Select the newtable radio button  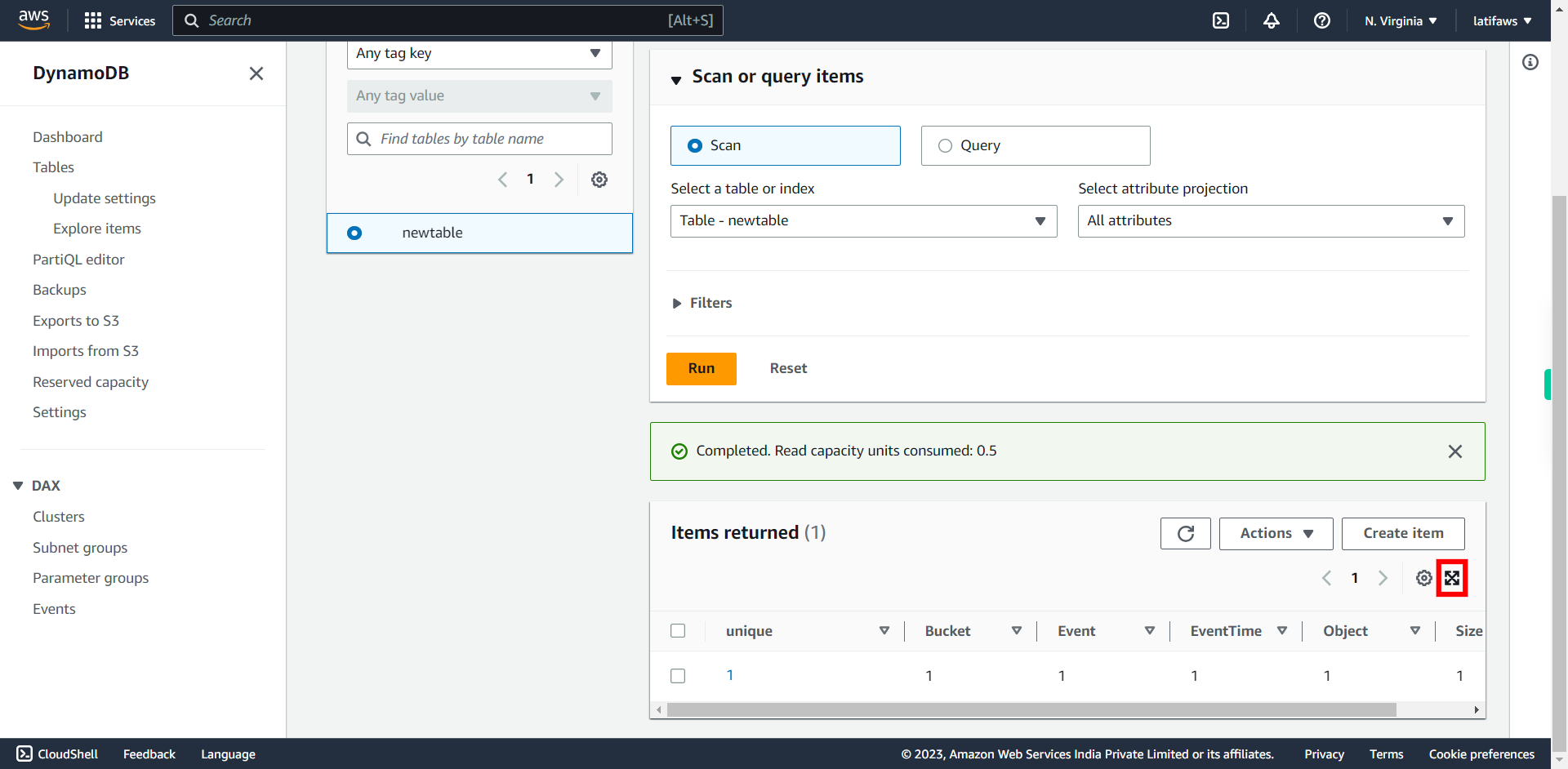tap(354, 233)
